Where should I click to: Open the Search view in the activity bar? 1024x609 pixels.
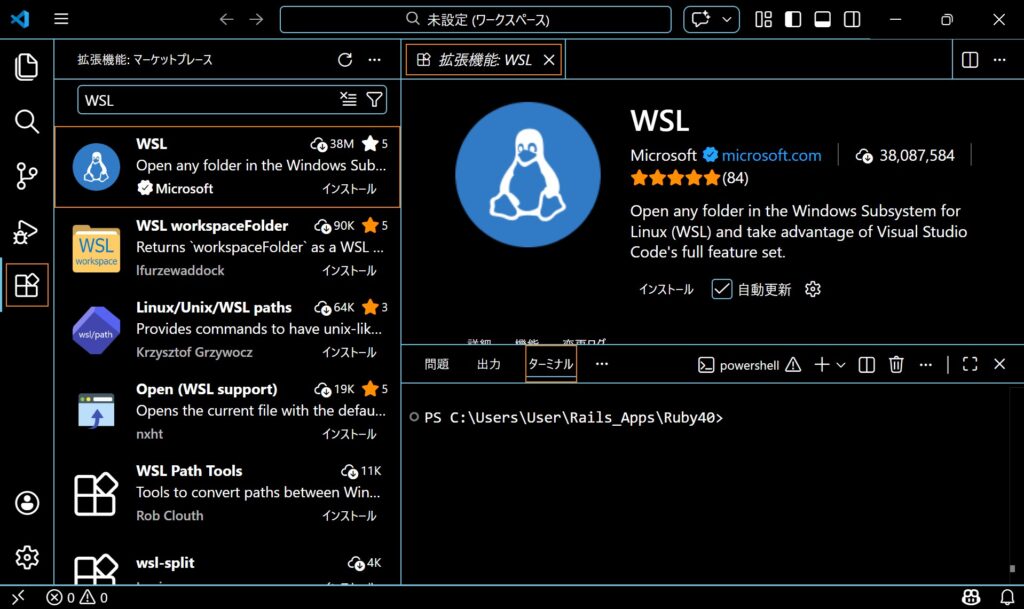tap(26, 122)
